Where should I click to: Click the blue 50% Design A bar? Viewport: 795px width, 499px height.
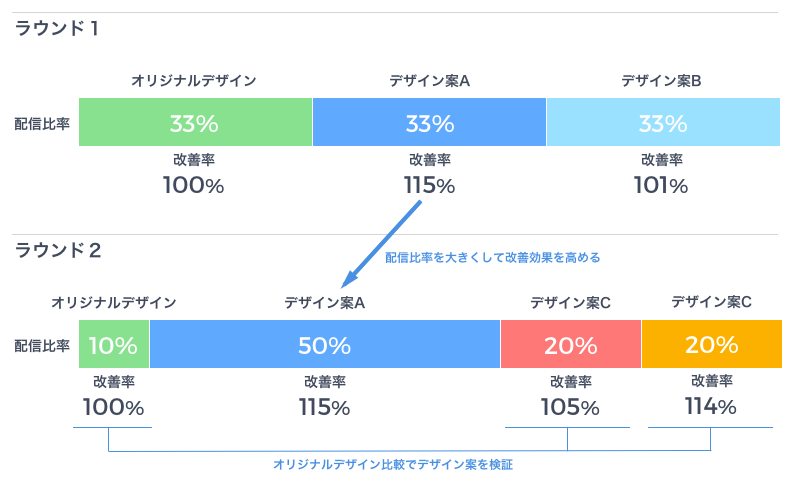point(325,344)
